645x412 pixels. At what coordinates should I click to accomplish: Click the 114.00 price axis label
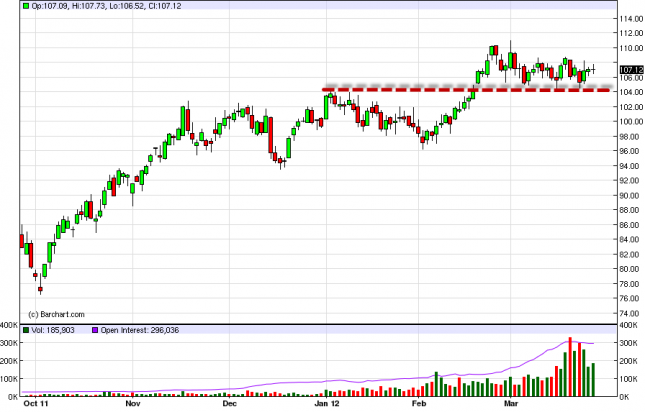pyautogui.click(x=631, y=19)
